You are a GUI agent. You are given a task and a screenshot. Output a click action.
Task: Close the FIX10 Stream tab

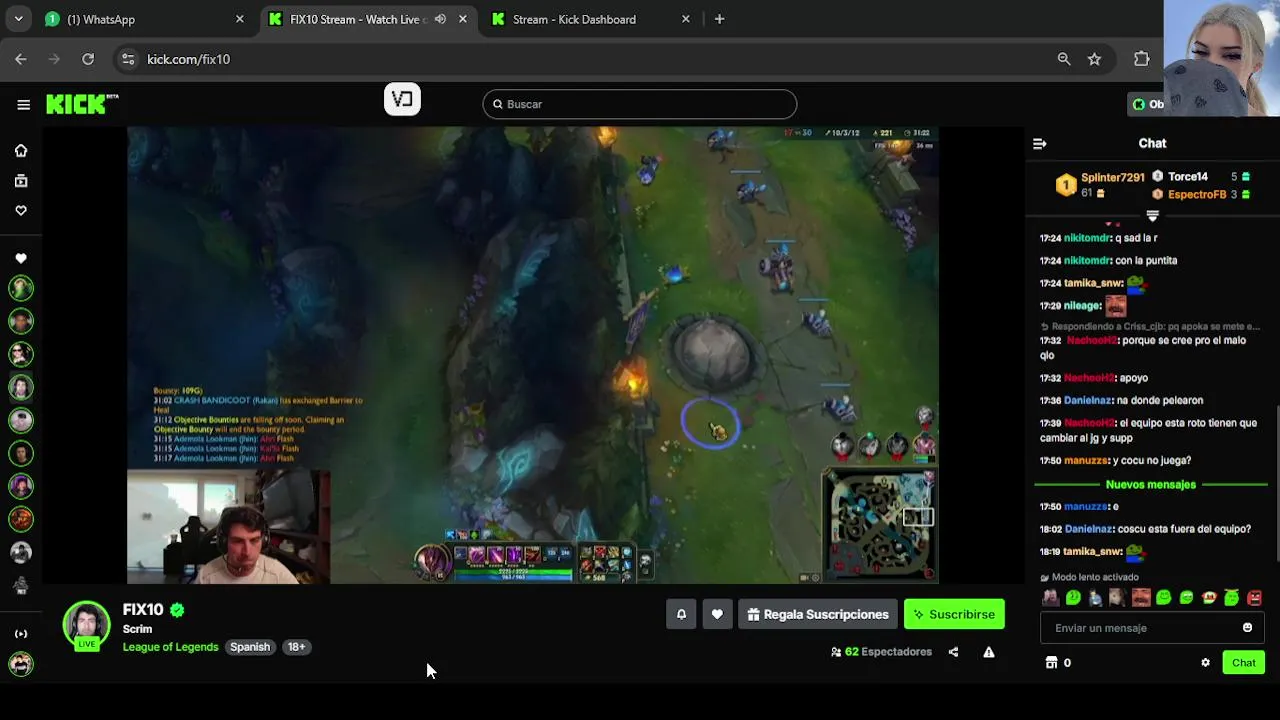pos(462,19)
